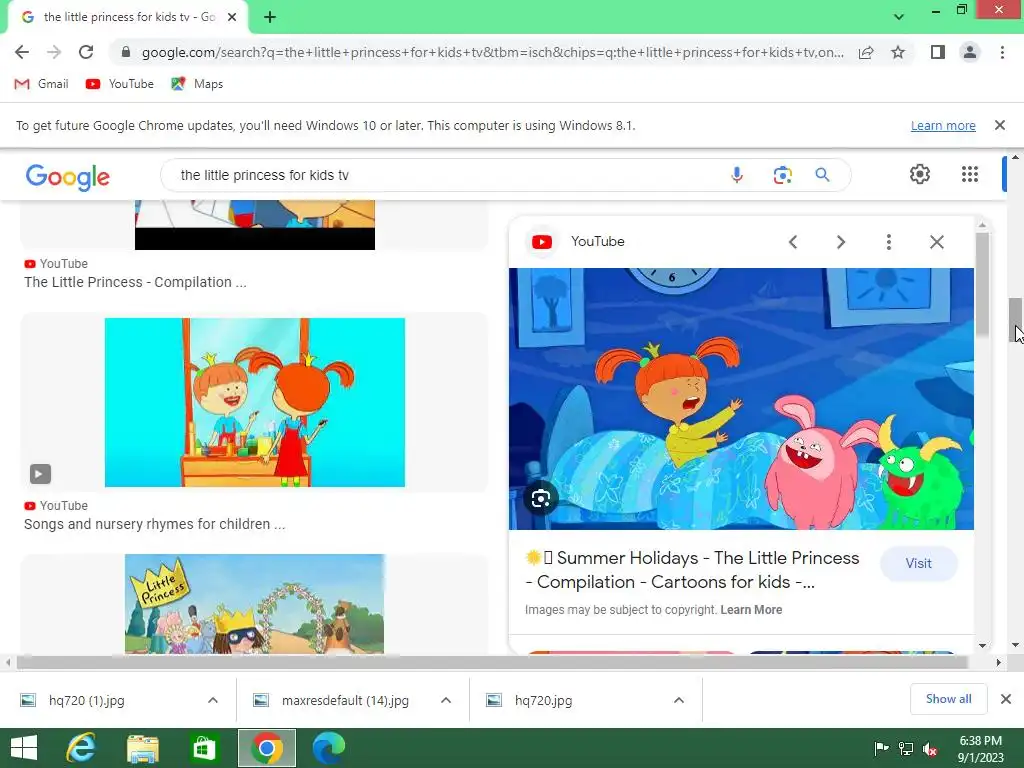Open Google quick settings gear
The height and width of the screenshot is (768, 1024).
(x=920, y=174)
